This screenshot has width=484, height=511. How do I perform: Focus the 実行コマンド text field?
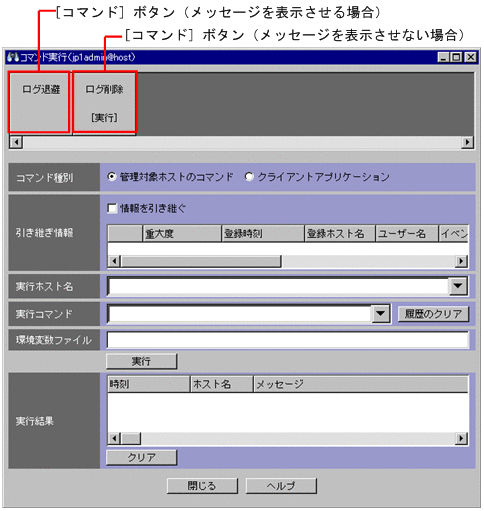[239, 314]
